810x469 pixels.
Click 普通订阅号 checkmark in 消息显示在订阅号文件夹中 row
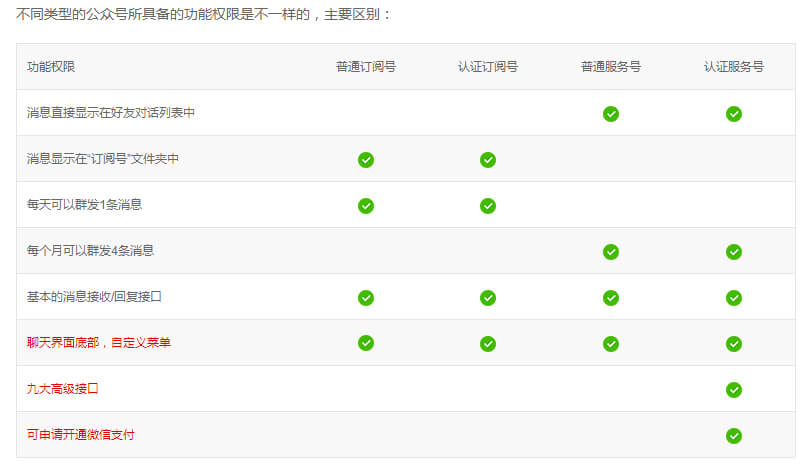click(366, 160)
